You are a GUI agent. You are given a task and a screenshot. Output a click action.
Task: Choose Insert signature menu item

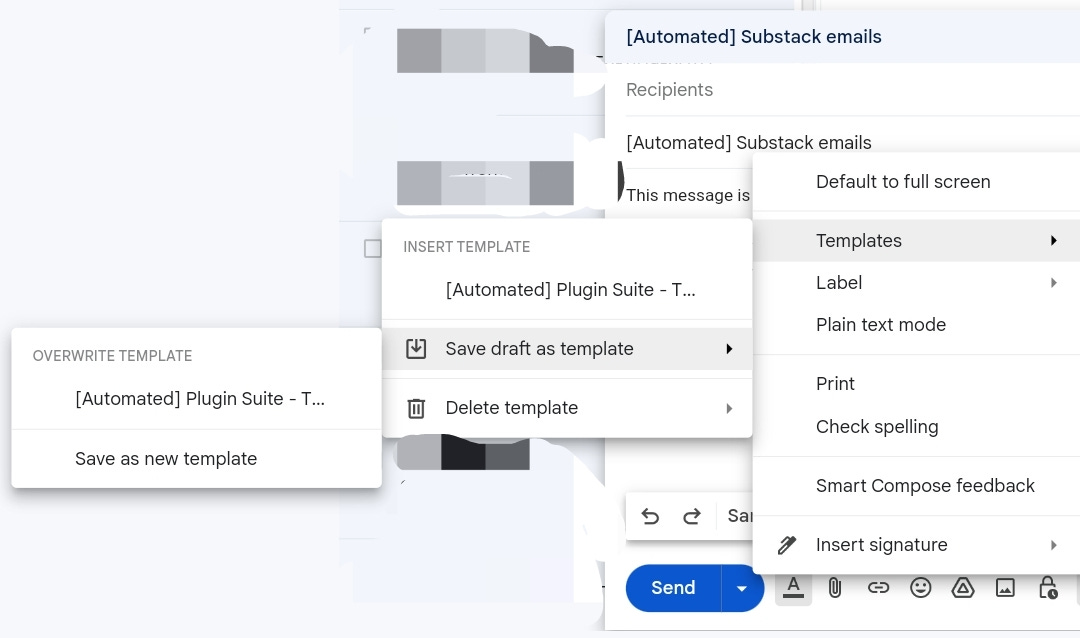(916, 545)
